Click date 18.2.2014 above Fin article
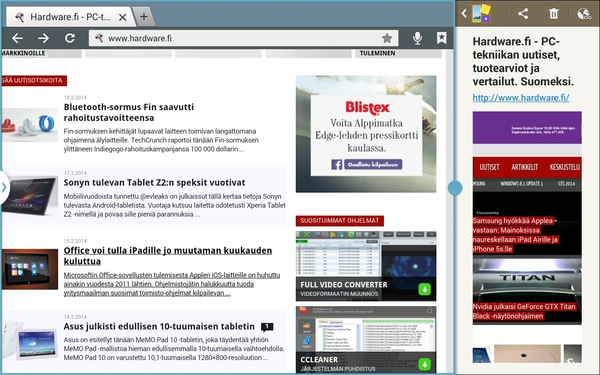This screenshot has width=600, height=375. click(x=75, y=97)
